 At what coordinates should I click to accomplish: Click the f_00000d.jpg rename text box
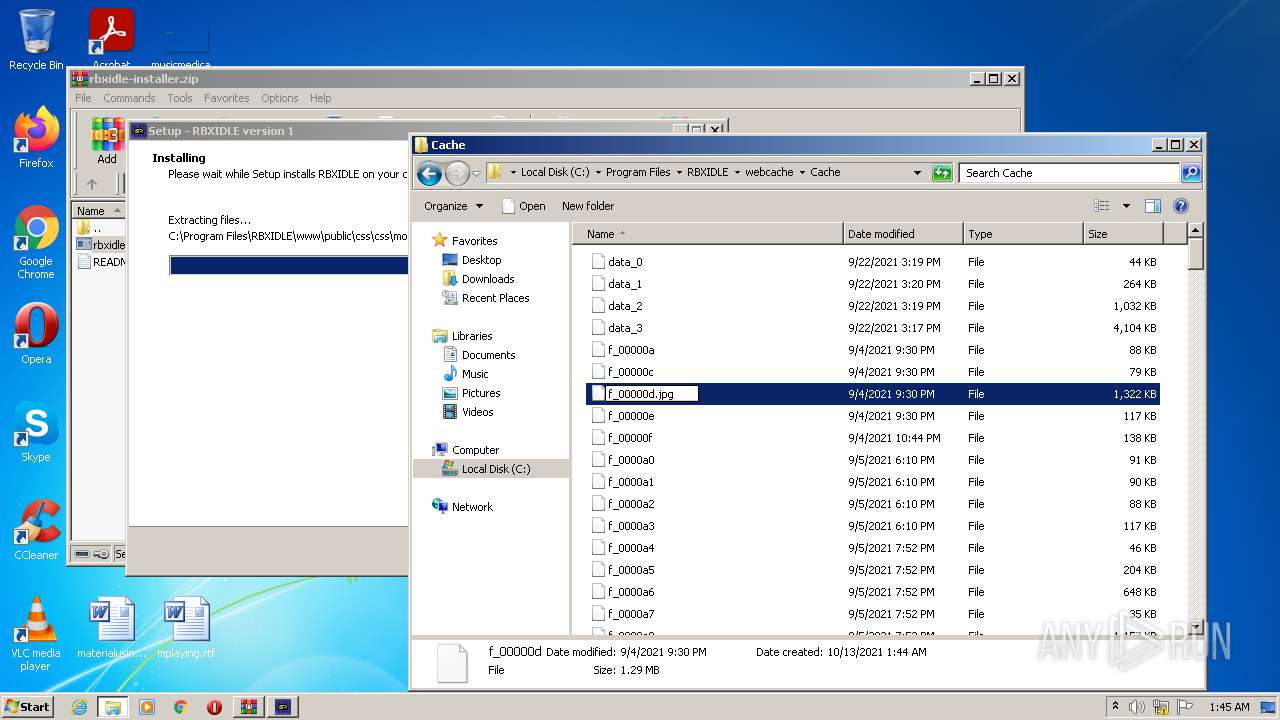pos(652,394)
